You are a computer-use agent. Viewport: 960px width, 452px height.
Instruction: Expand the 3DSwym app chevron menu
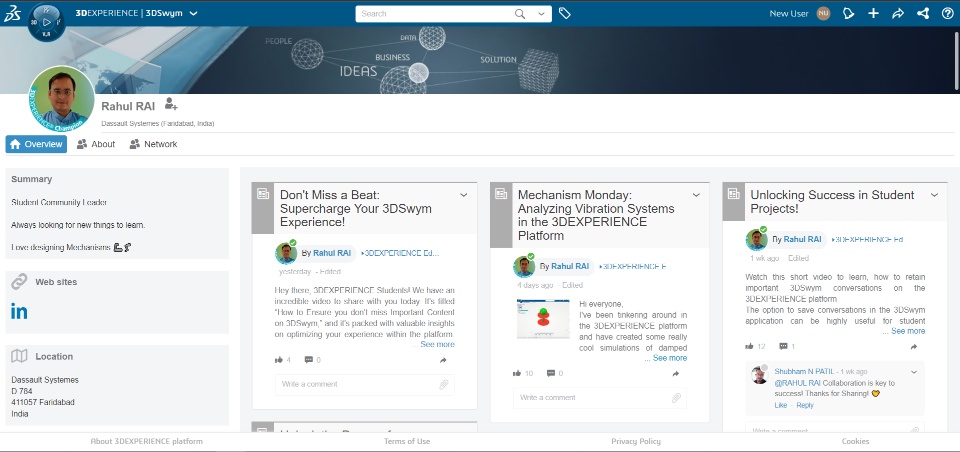(193, 13)
